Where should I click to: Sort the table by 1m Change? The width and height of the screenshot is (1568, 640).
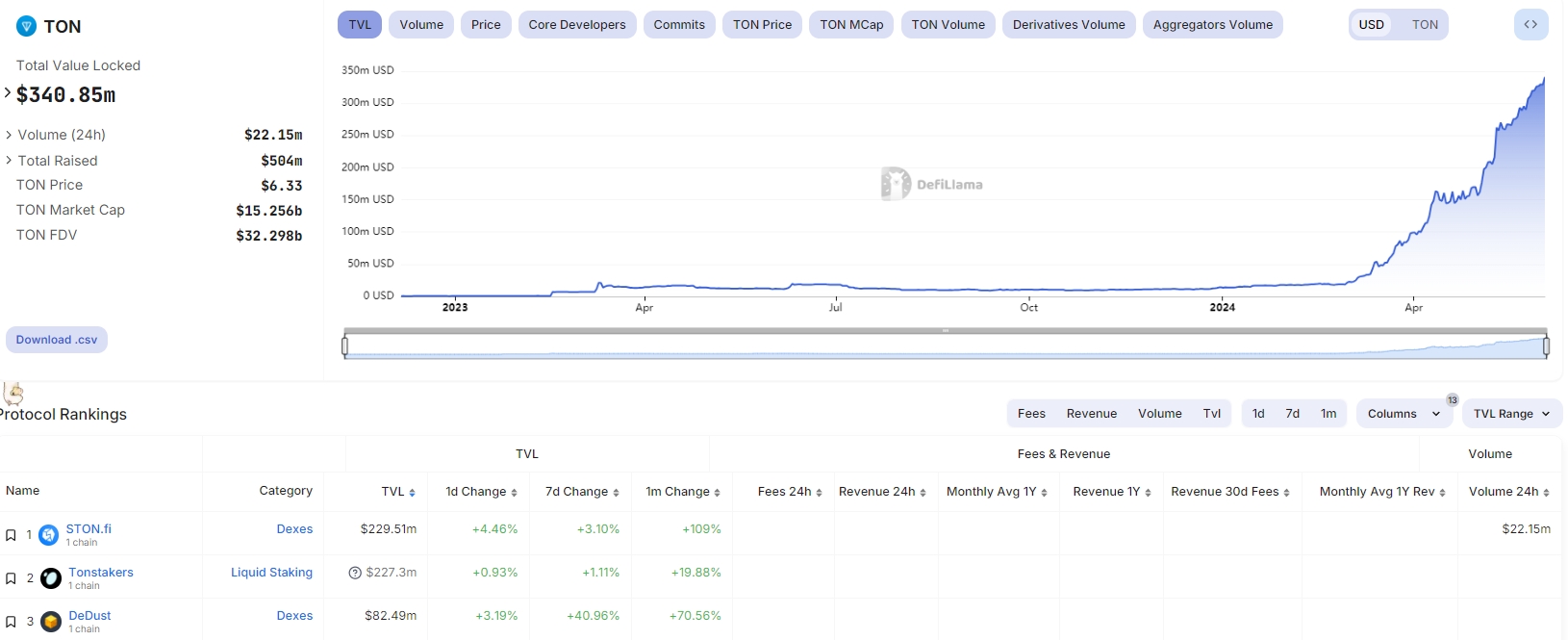pyautogui.click(x=683, y=492)
